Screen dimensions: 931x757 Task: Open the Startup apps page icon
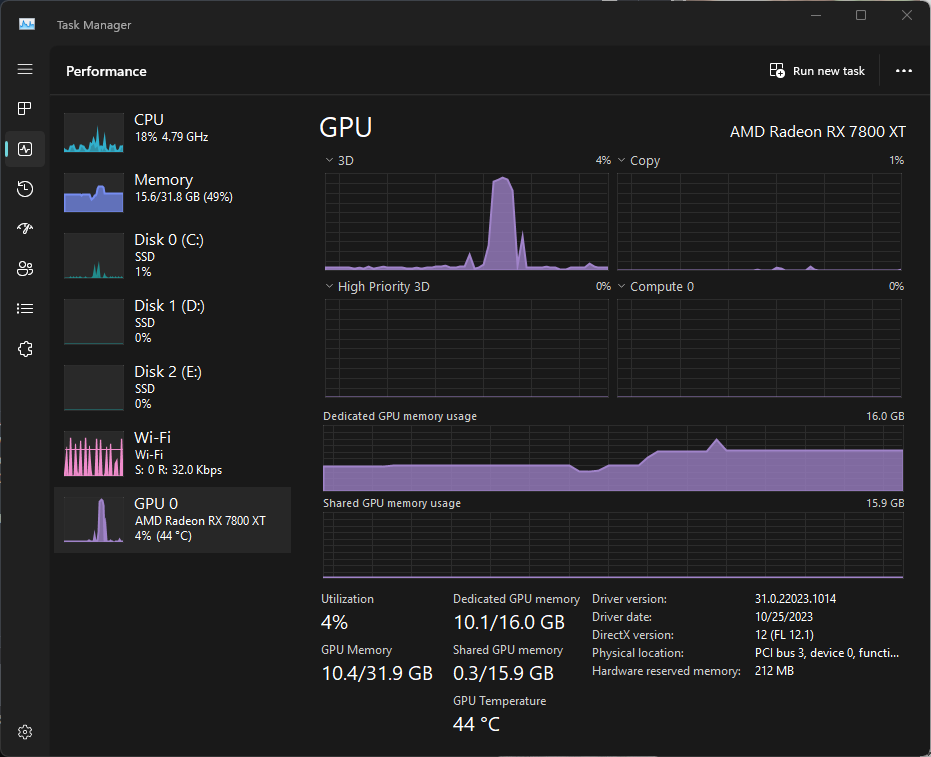(x=25, y=229)
